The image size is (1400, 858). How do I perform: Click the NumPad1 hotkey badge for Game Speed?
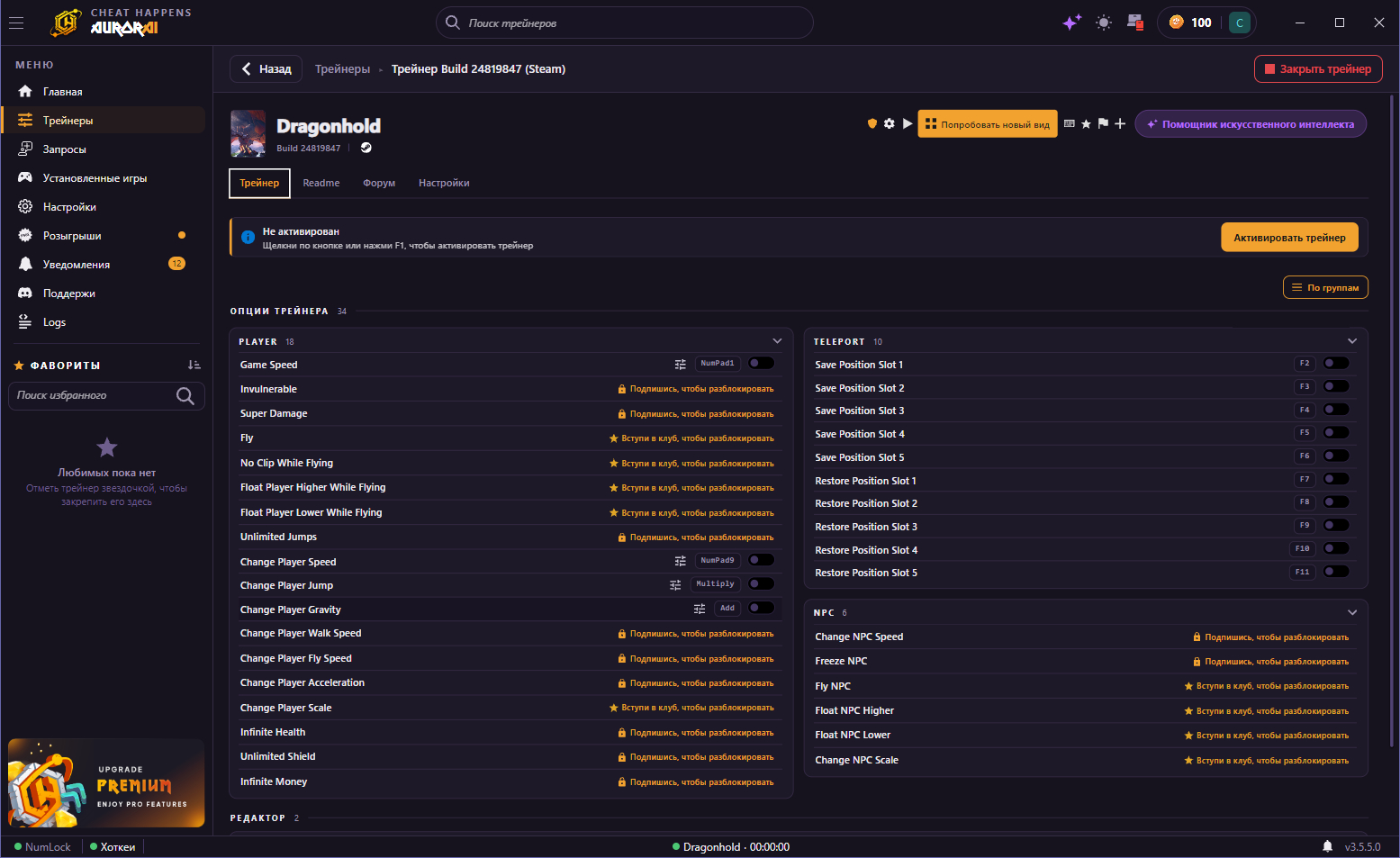coord(718,364)
